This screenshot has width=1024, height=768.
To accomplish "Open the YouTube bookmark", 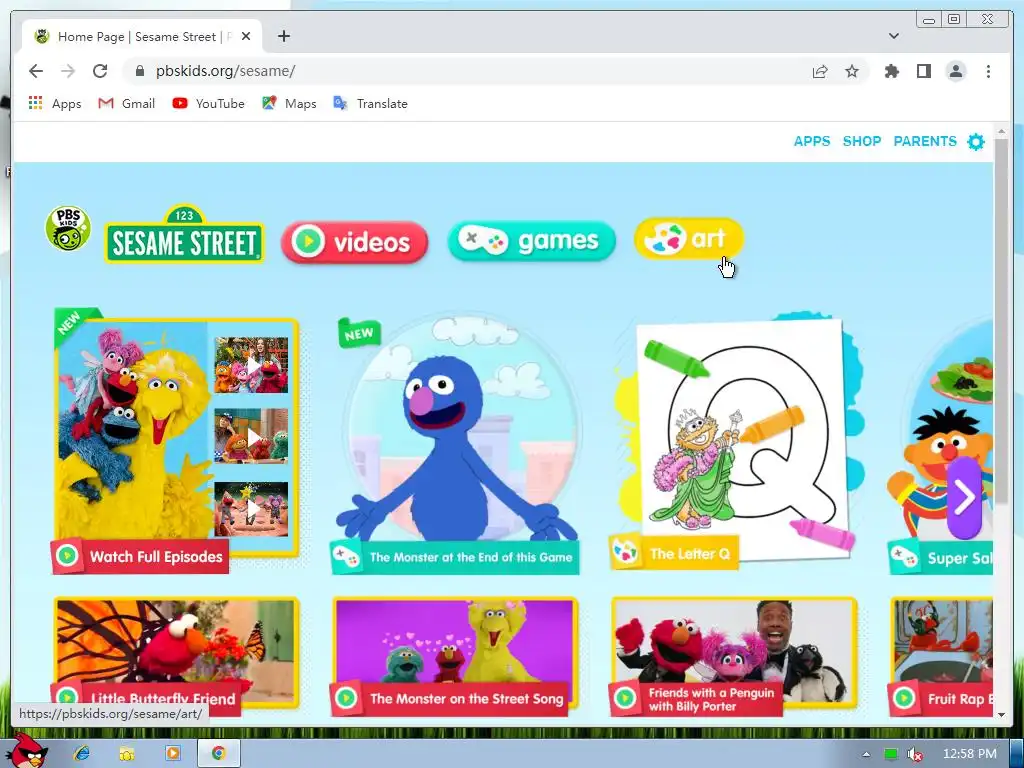I will [208, 103].
